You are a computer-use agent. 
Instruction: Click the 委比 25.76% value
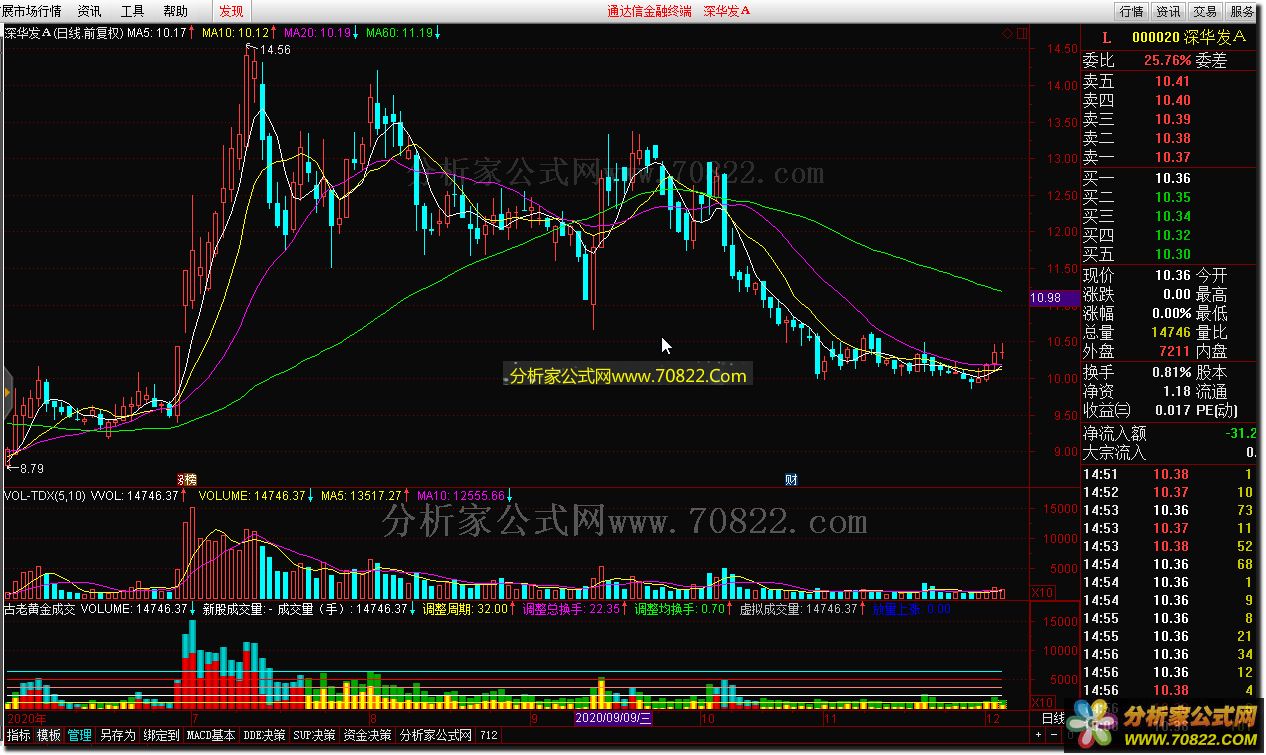tap(1168, 61)
